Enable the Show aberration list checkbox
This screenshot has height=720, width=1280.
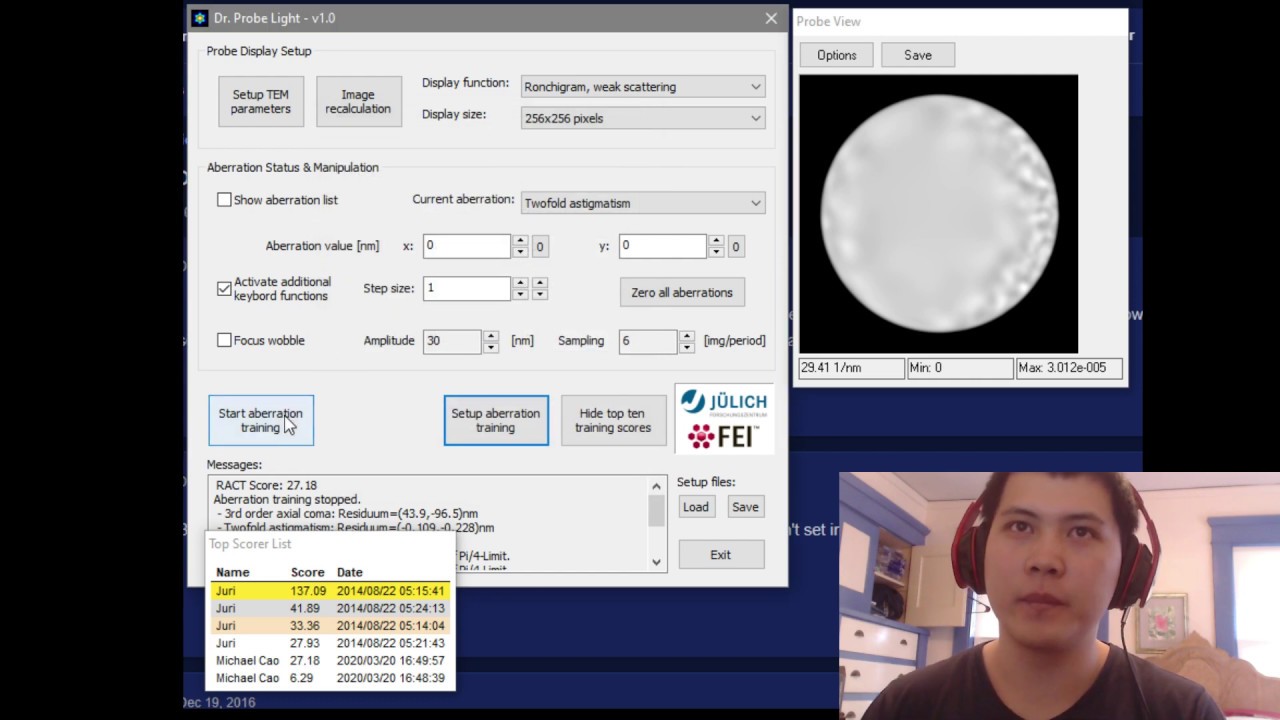[224, 200]
